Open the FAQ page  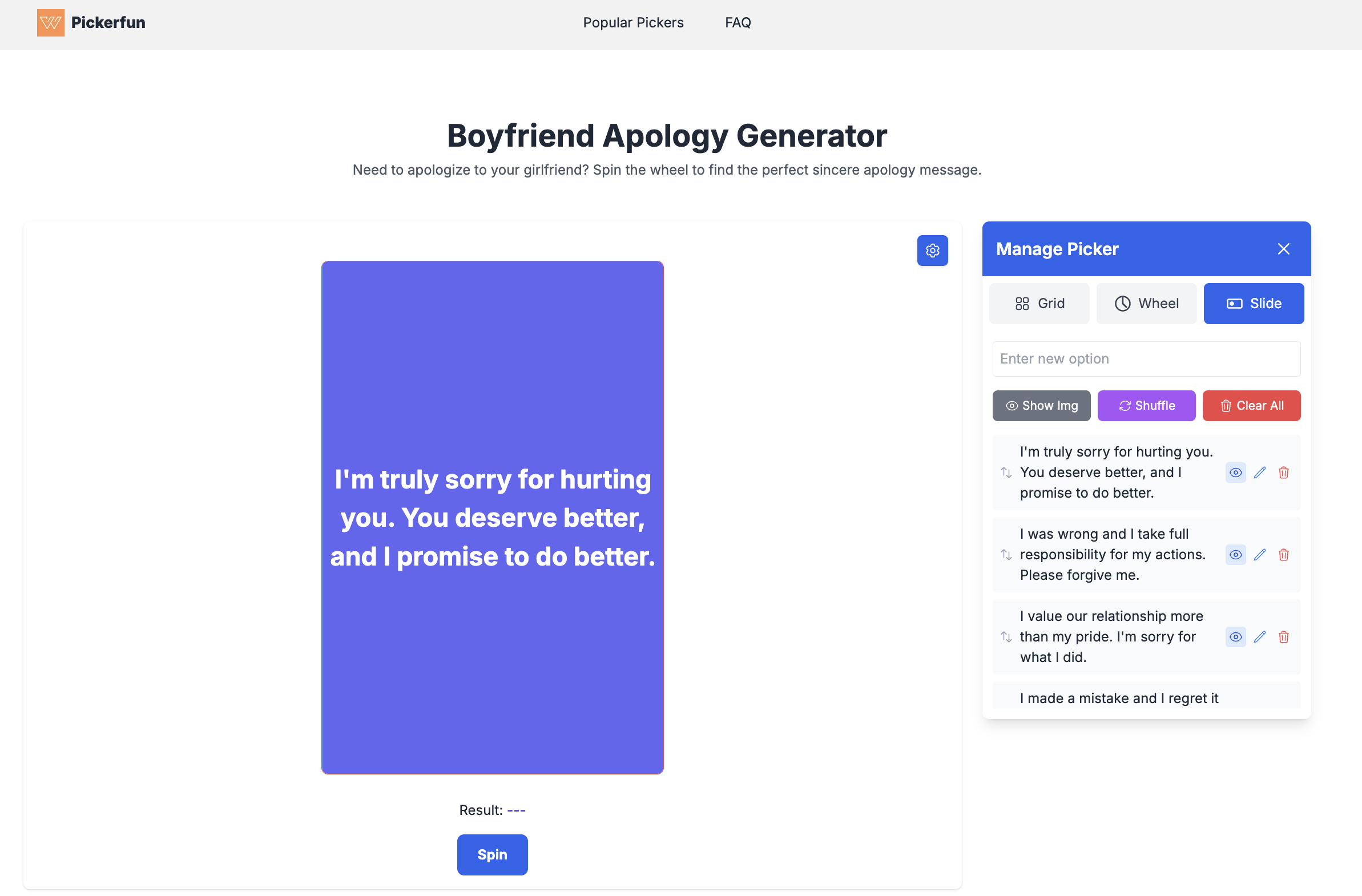click(x=738, y=22)
